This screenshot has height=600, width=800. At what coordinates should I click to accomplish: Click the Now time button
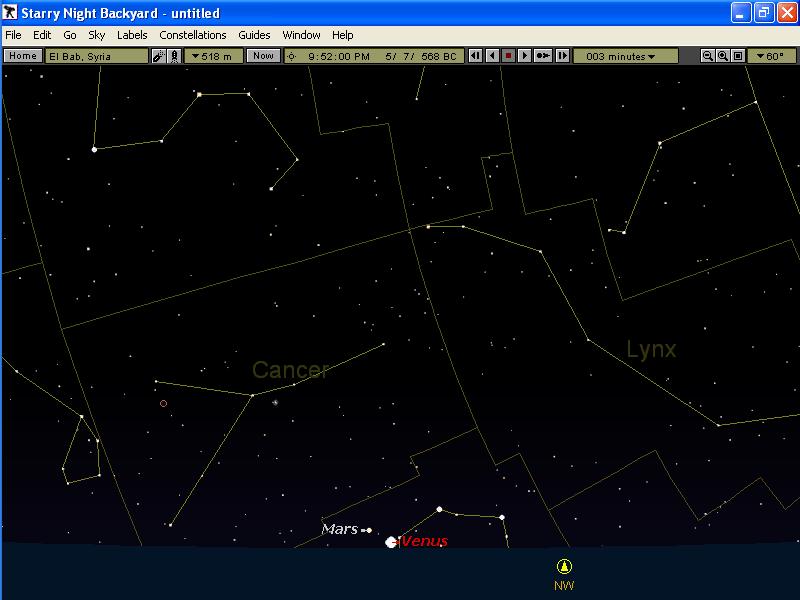(263, 56)
